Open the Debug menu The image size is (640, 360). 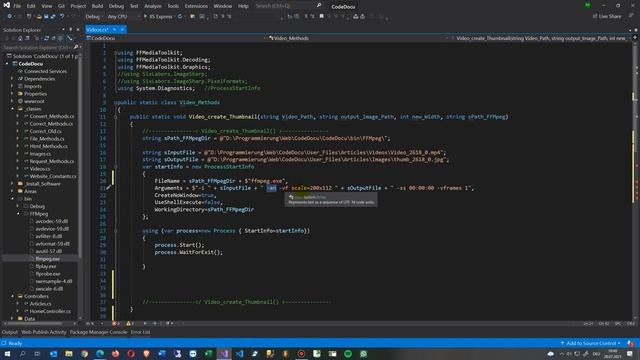(116, 6)
